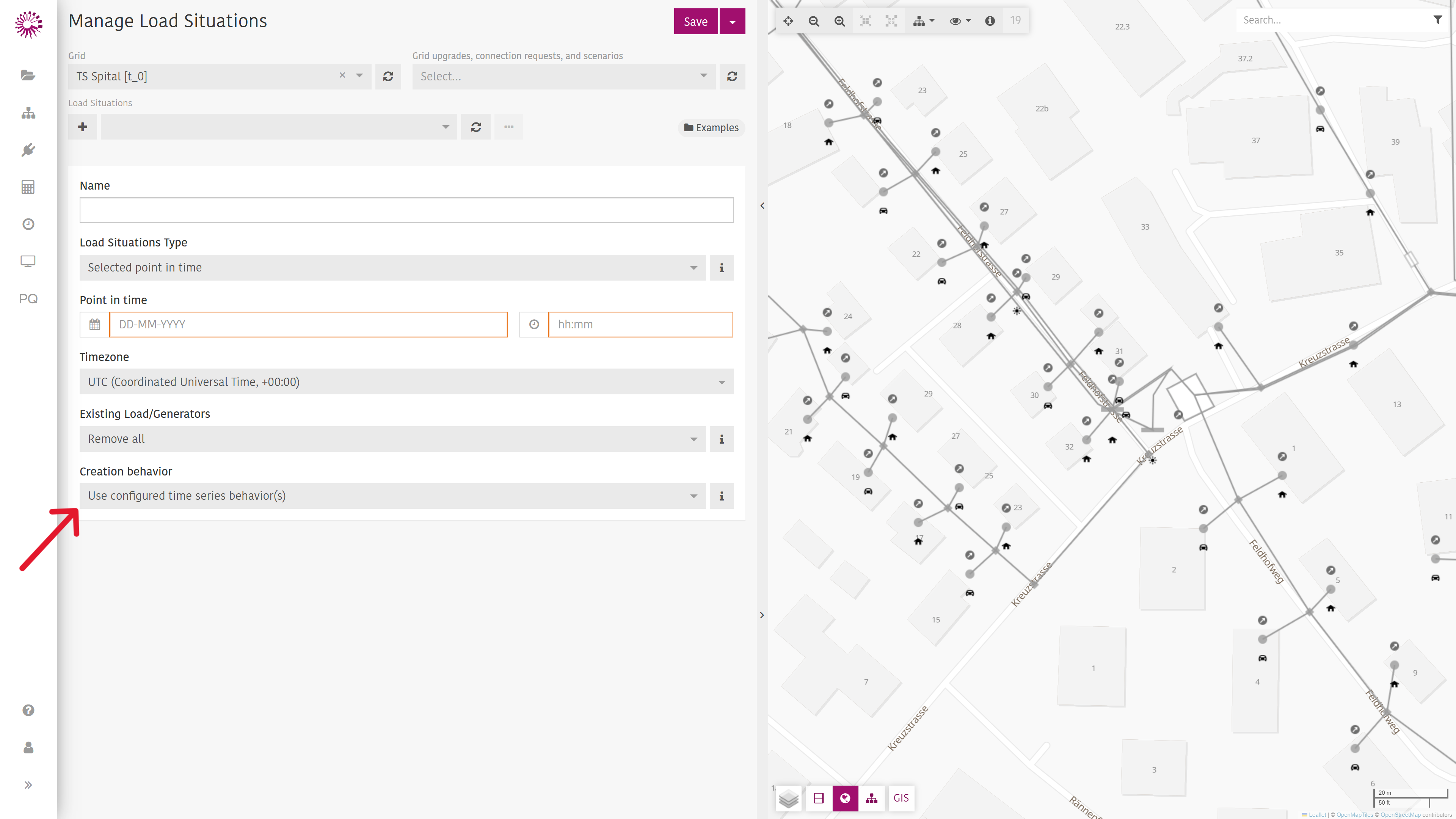Open the Load Situations Type dropdown
Viewport: 1456px width, 819px height.
pyautogui.click(x=392, y=267)
